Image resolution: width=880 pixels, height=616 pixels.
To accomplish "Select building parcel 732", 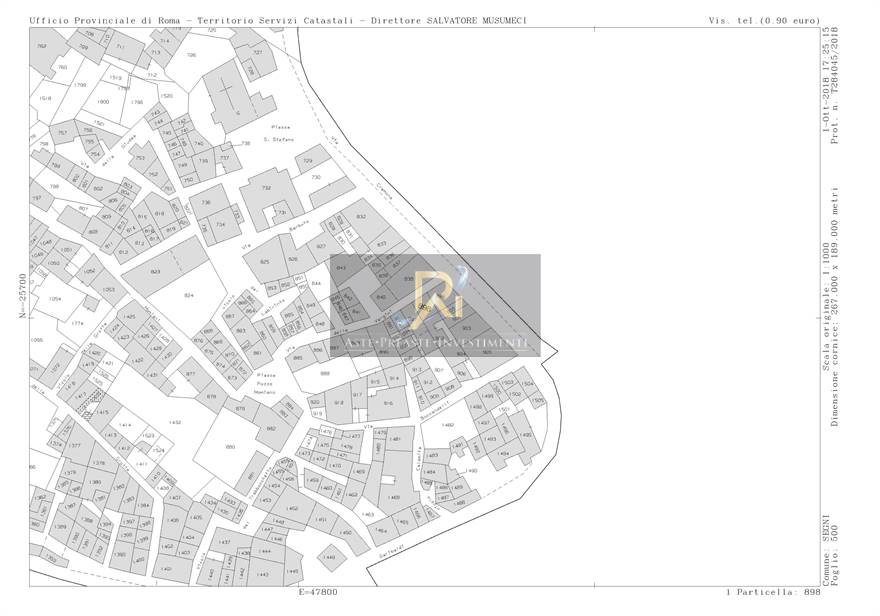I will pyautogui.click(x=265, y=189).
